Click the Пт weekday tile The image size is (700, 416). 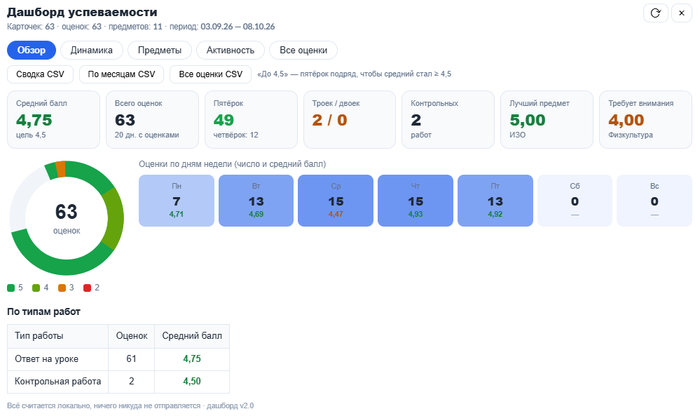pos(495,200)
